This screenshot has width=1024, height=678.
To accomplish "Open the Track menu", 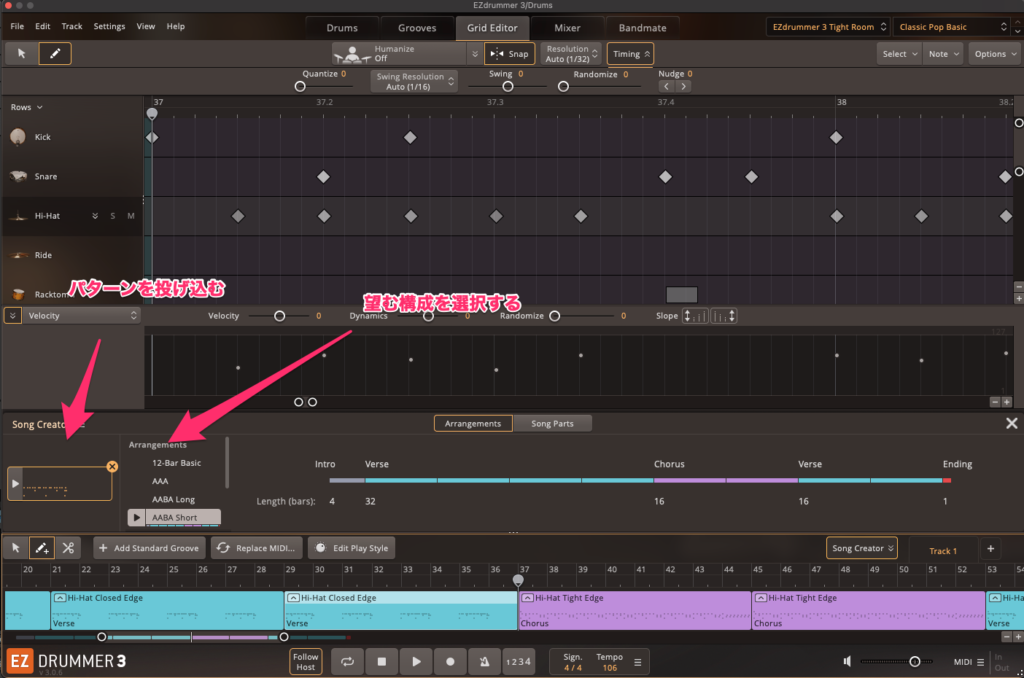I will click(x=72, y=26).
